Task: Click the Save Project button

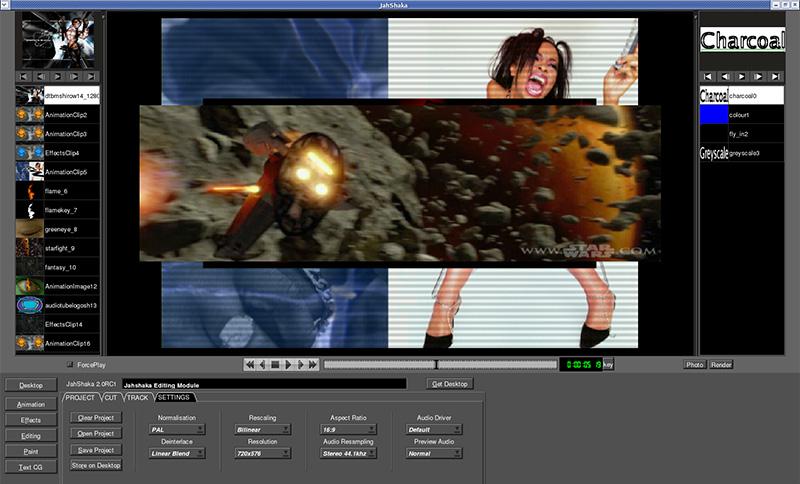Action: pos(96,450)
